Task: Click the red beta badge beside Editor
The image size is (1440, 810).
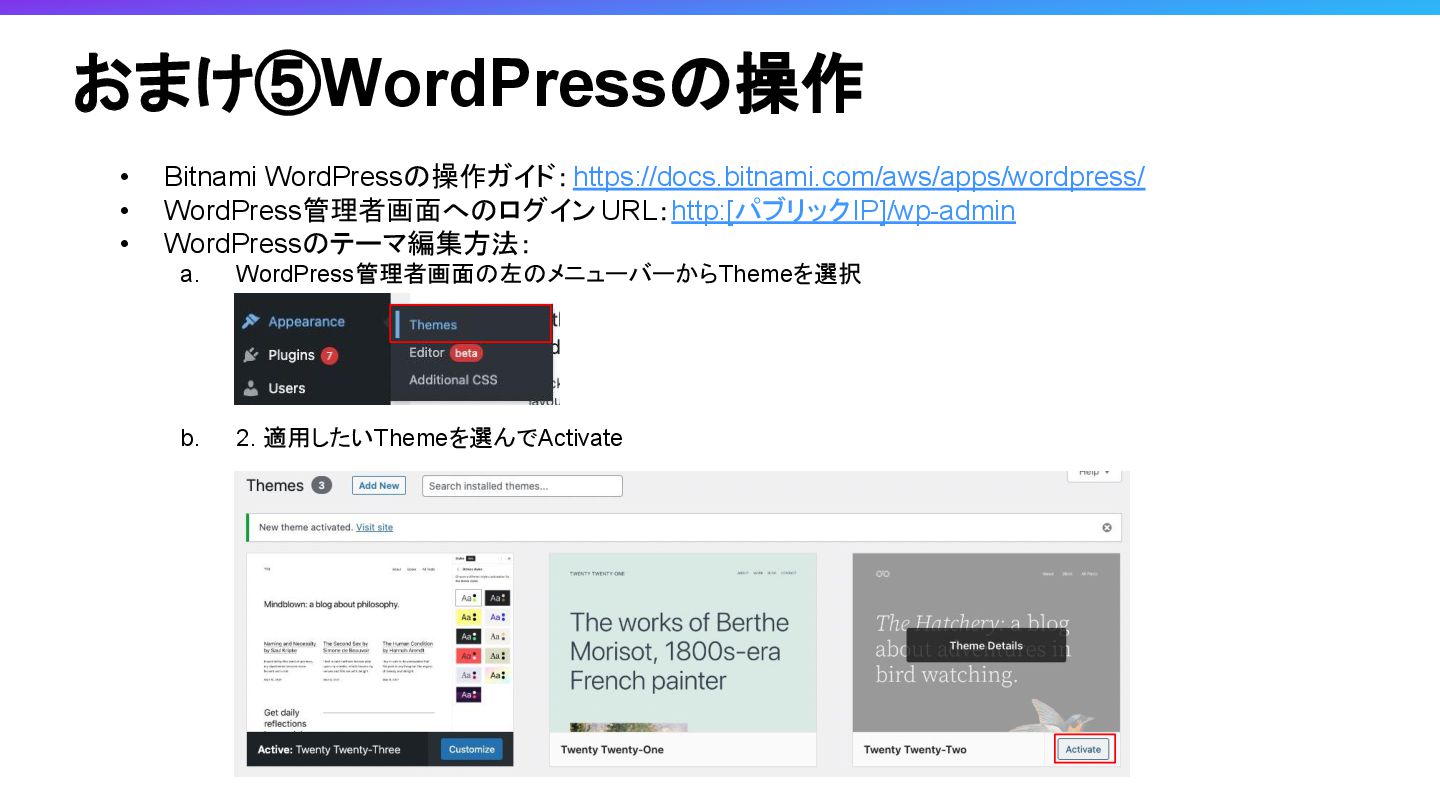Action: click(466, 353)
